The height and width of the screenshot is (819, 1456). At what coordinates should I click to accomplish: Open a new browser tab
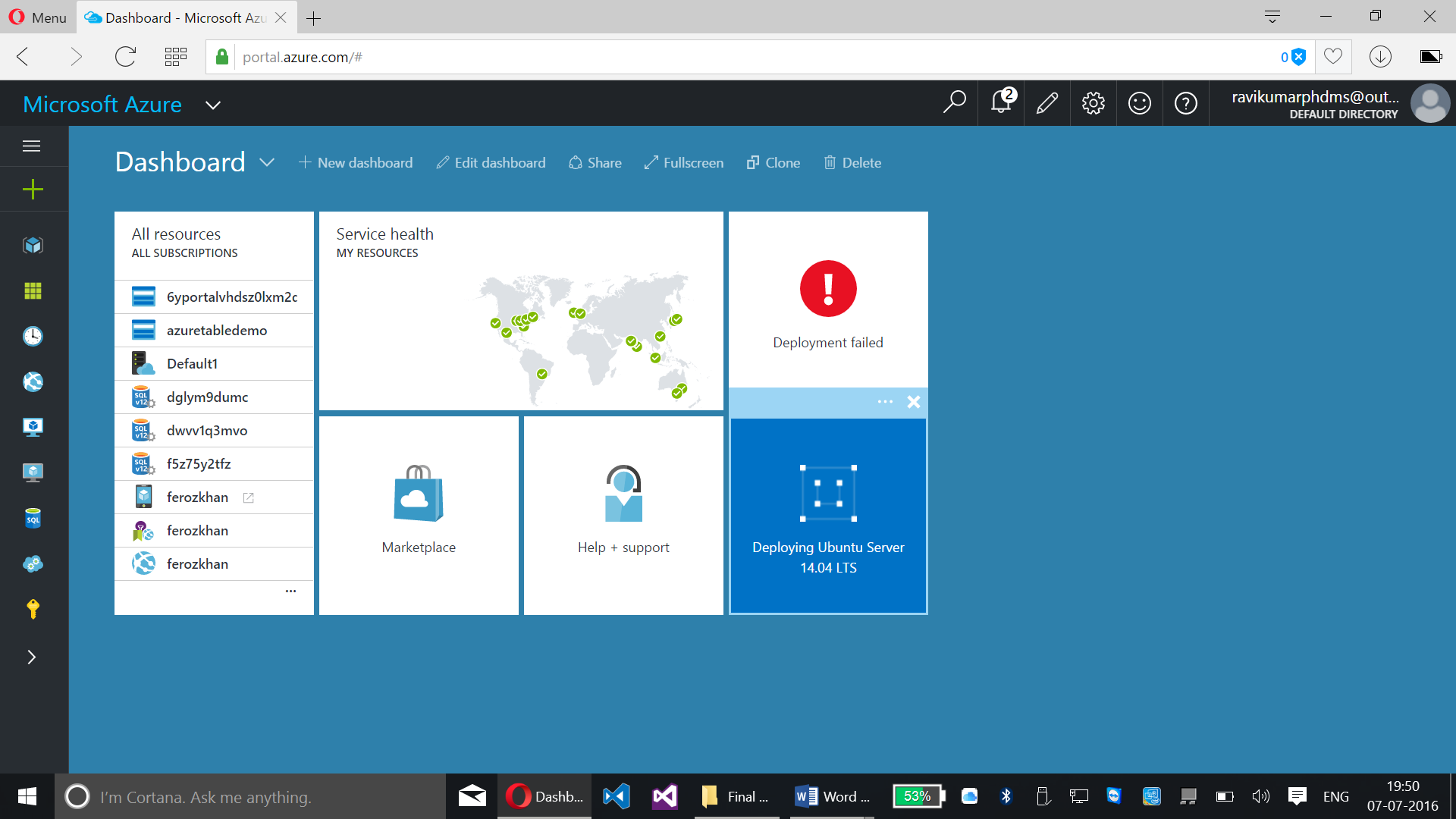313,18
